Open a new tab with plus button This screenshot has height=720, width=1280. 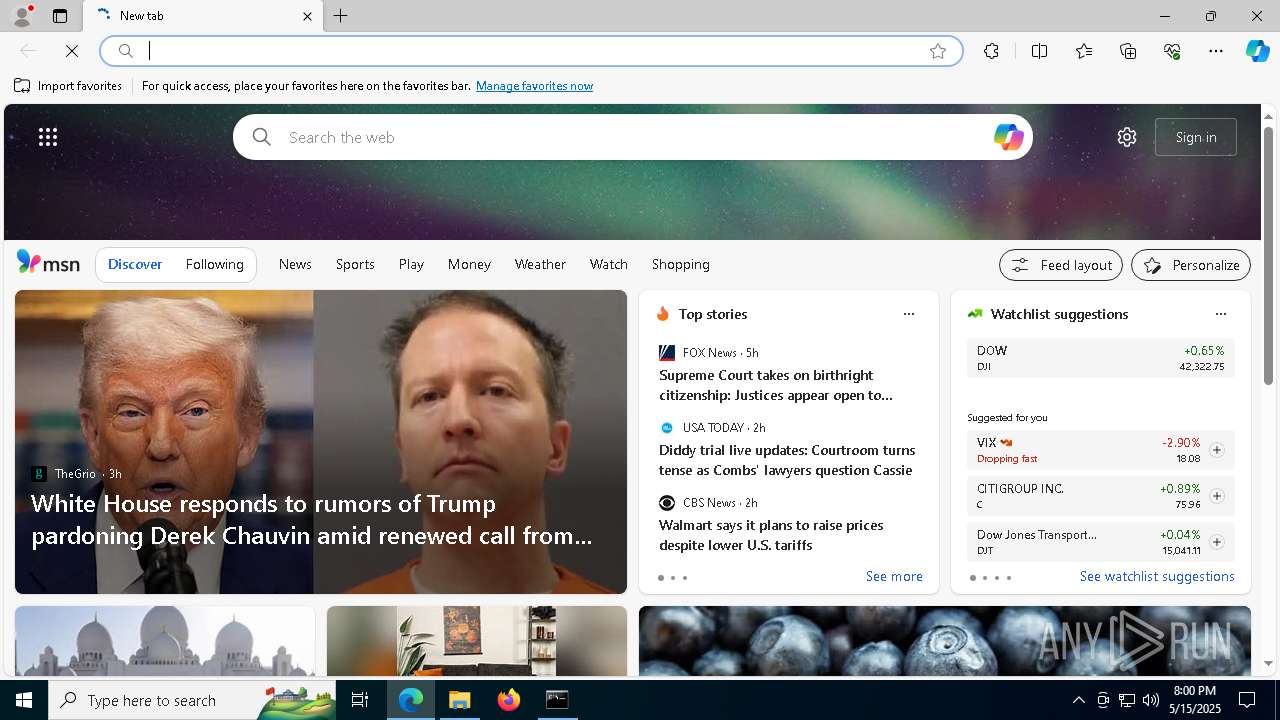[x=341, y=16]
